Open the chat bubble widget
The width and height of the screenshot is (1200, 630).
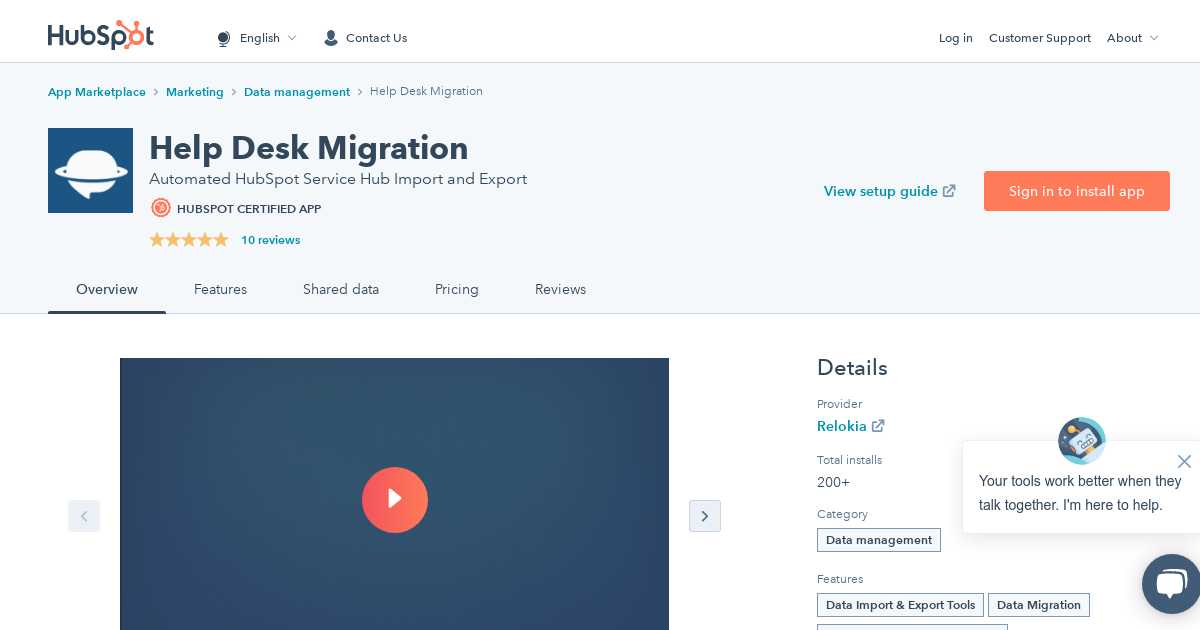(1171, 584)
